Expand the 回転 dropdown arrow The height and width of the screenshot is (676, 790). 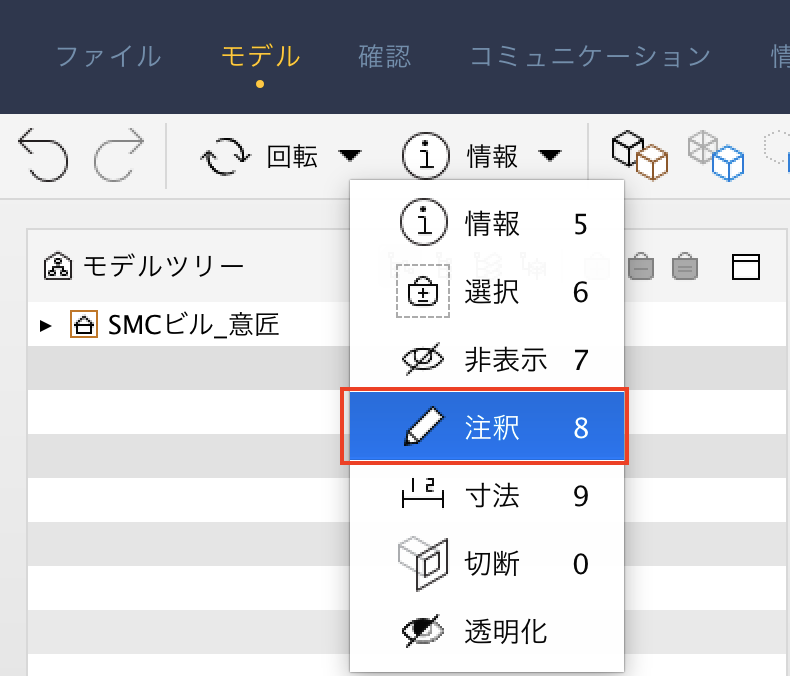tap(350, 156)
